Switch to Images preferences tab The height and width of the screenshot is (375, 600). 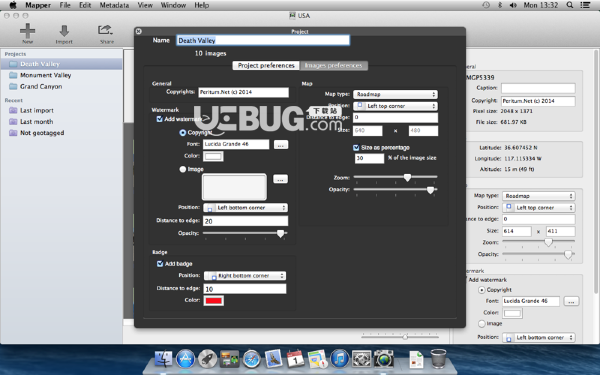[x=334, y=65]
